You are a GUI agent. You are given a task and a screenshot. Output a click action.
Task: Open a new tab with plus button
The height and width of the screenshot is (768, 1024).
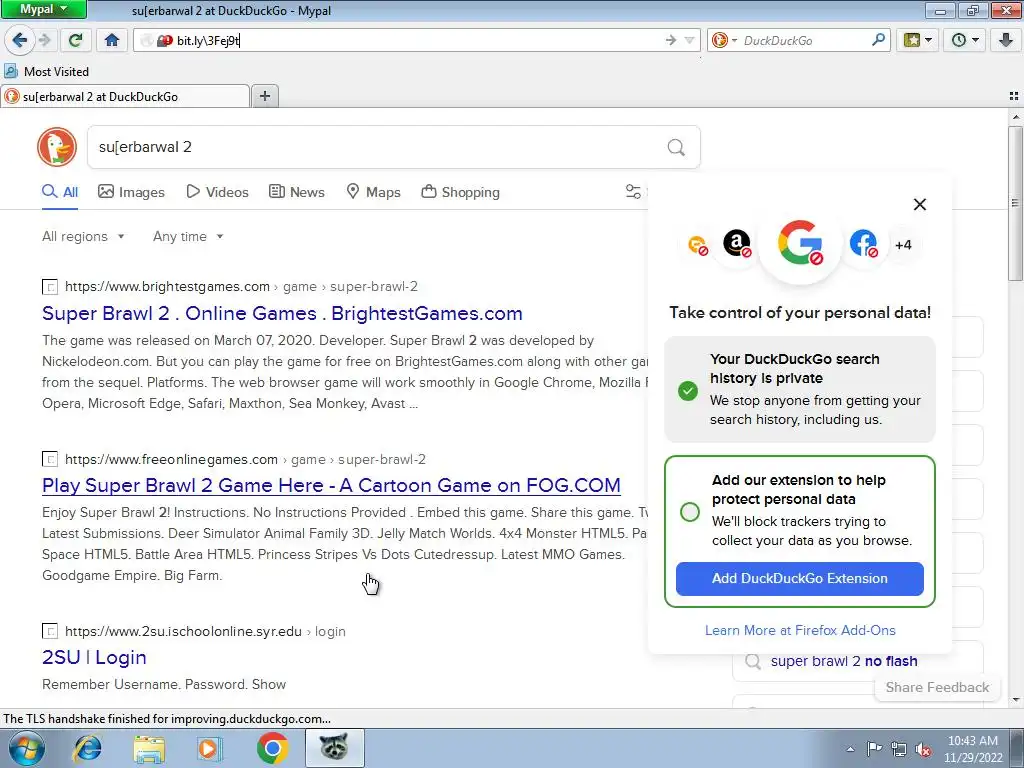264,96
